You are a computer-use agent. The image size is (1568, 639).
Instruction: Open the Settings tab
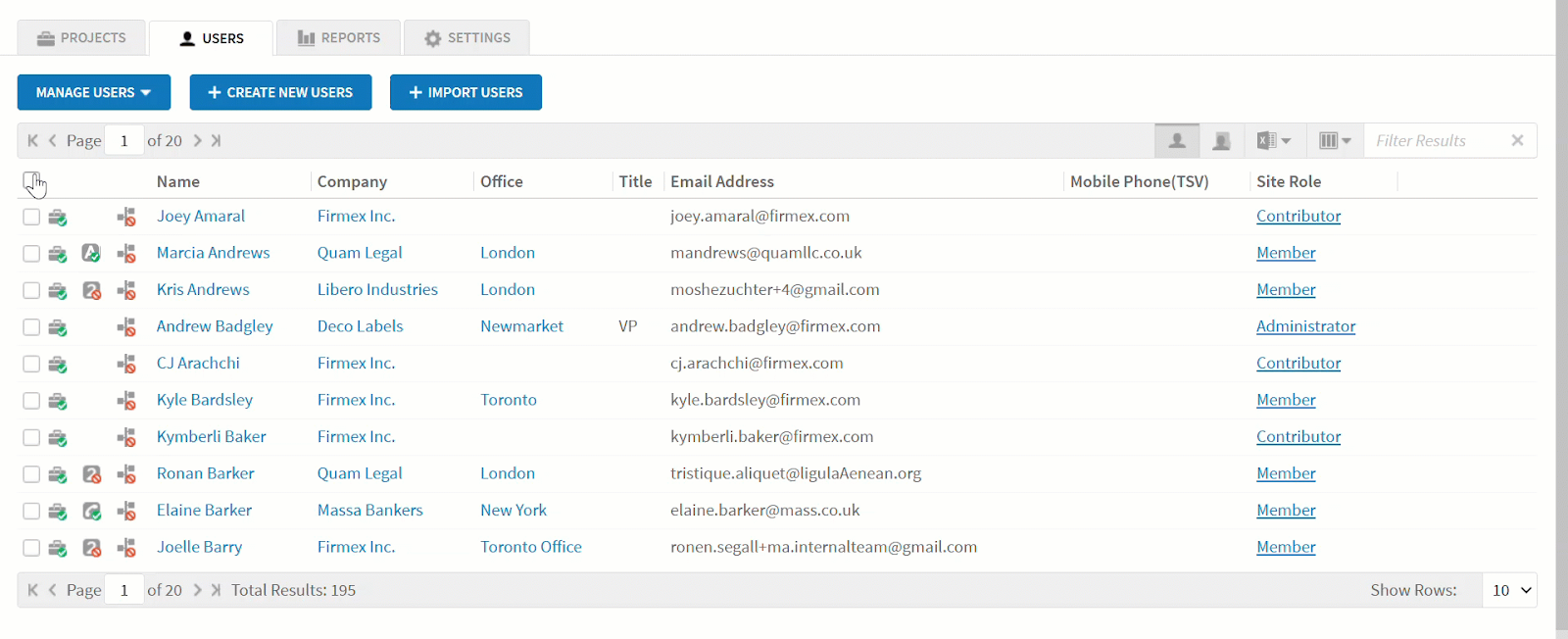(x=467, y=38)
